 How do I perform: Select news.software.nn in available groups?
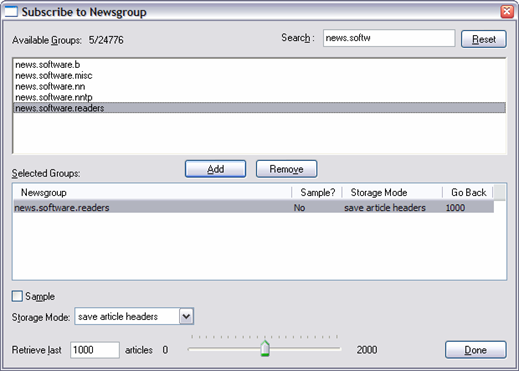[259, 86]
